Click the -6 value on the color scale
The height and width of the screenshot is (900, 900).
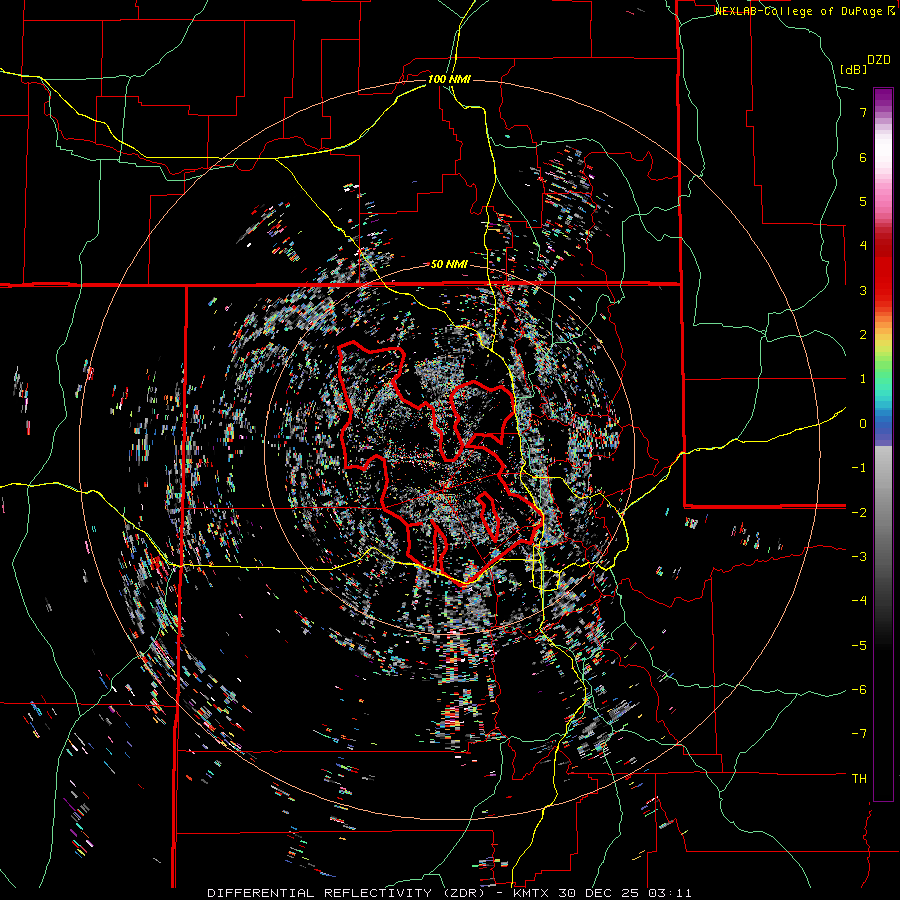[x=859, y=690]
